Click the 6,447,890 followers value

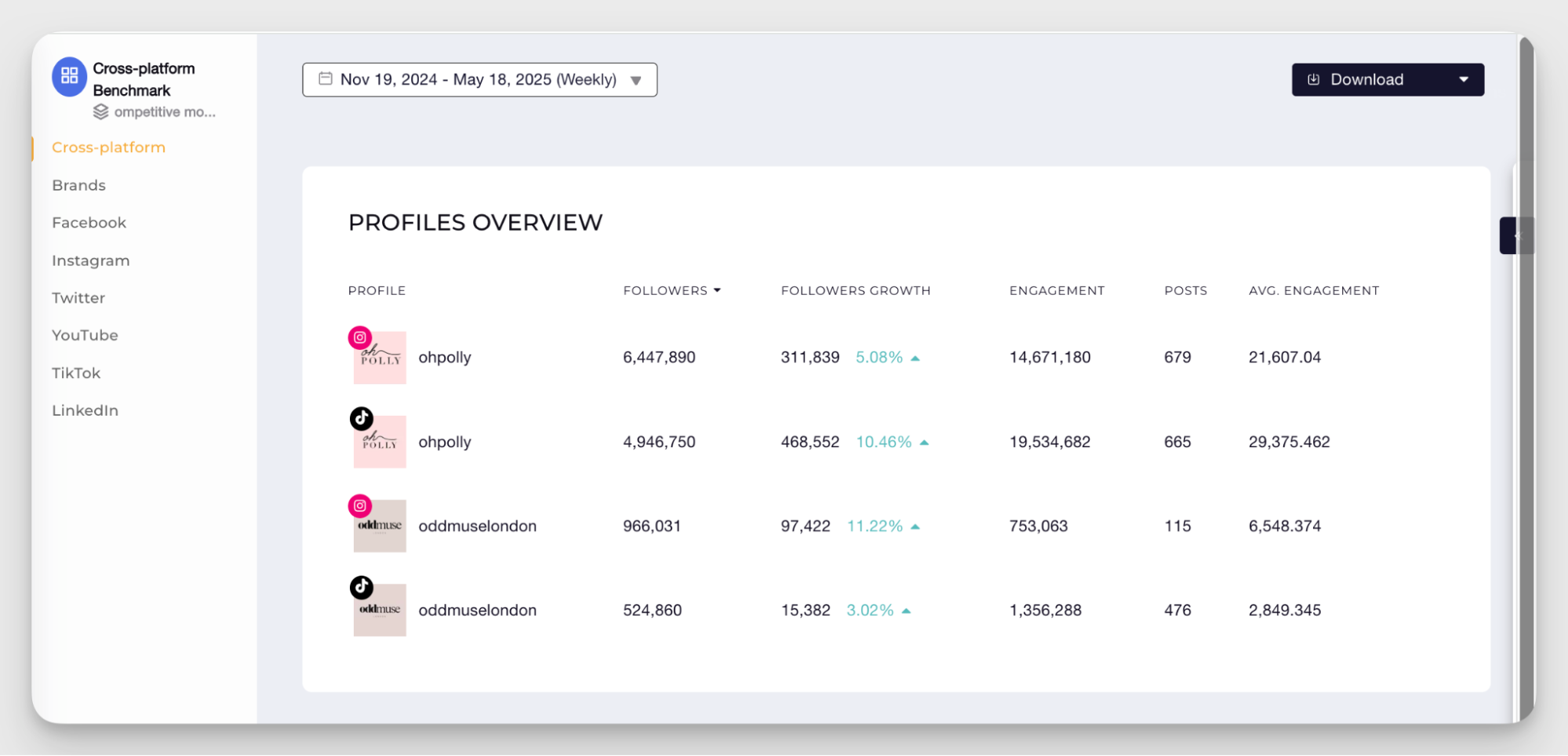pos(659,358)
